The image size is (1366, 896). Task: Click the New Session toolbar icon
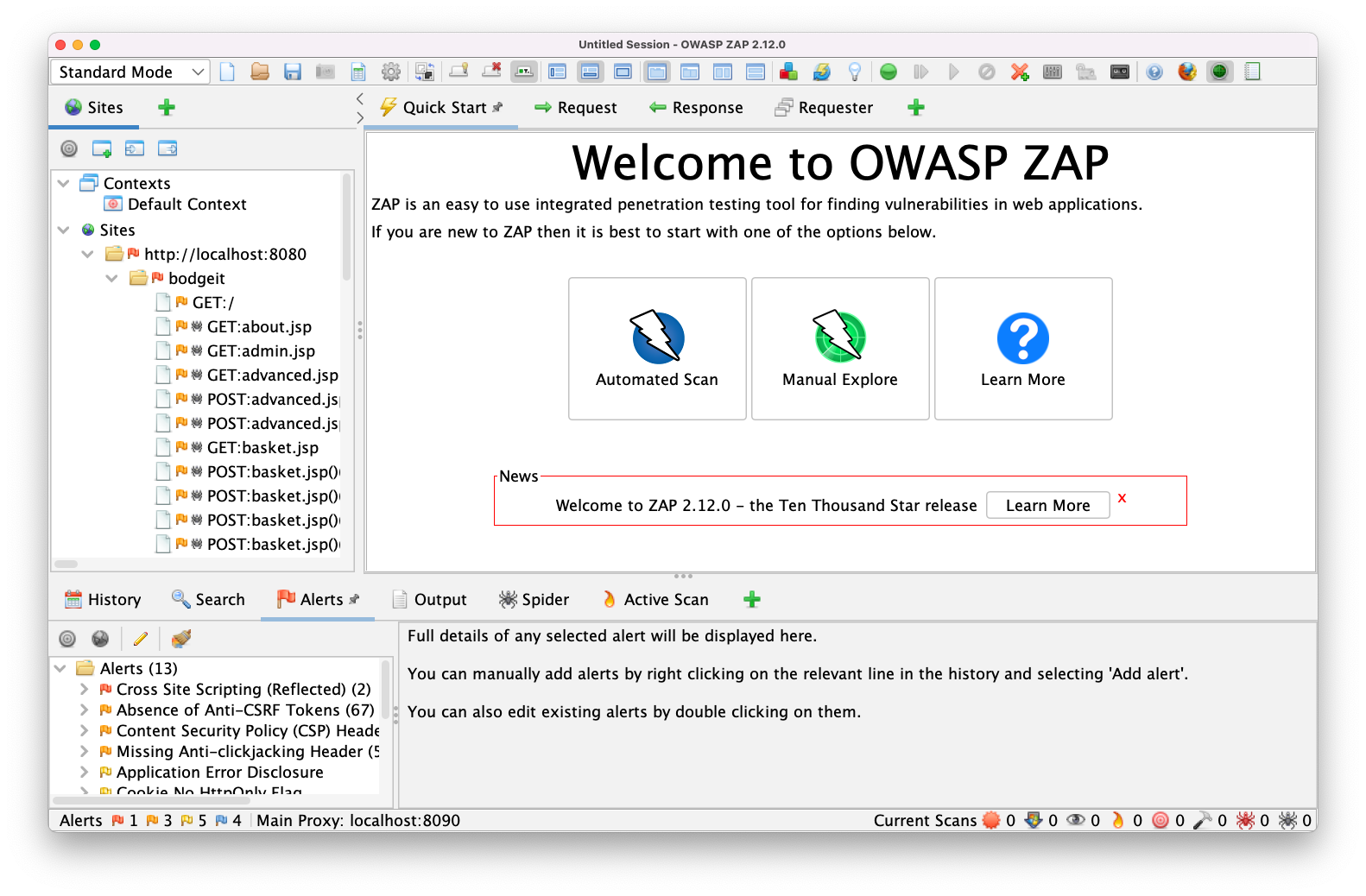[x=227, y=72]
